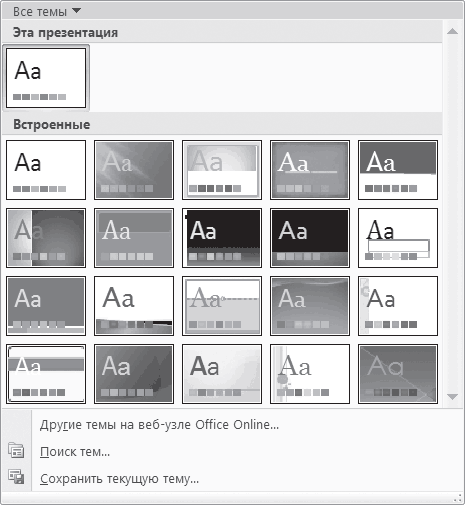Screen dimensions: 465x505
Task: Click the browse themes icon beside "Поиск тем"
Action: (16, 451)
